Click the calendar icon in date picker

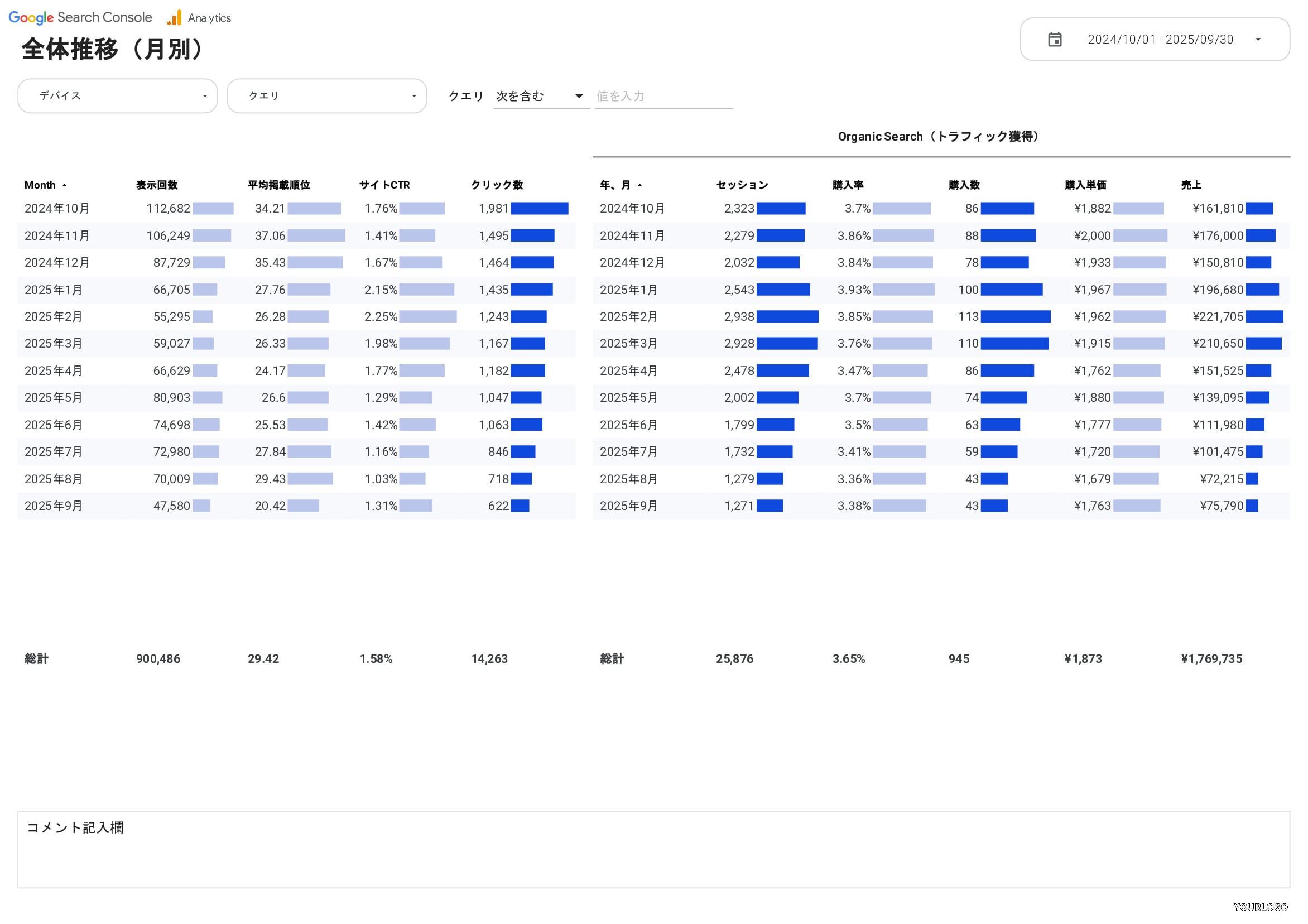pyautogui.click(x=1055, y=39)
